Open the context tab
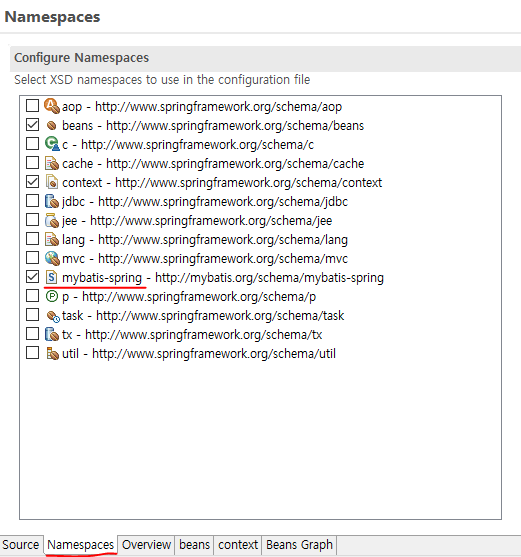The width and height of the screenshot is (521, 557). pyautogui.click(x=238, y=545)
